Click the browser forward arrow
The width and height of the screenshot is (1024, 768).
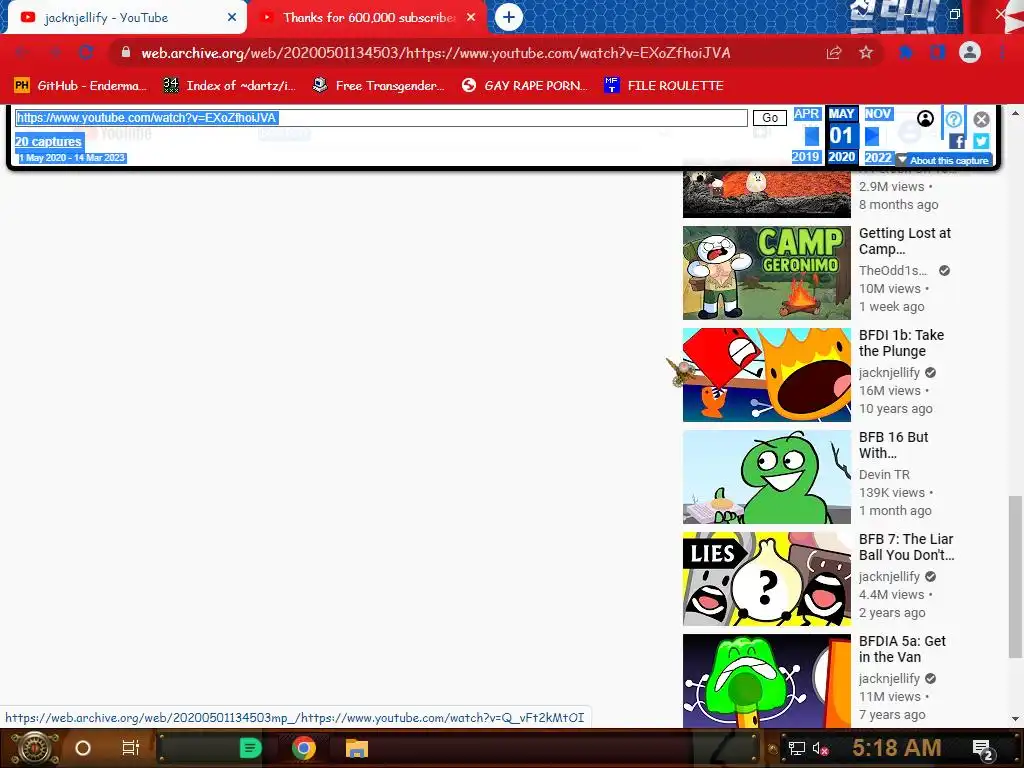tap(55, 52)
